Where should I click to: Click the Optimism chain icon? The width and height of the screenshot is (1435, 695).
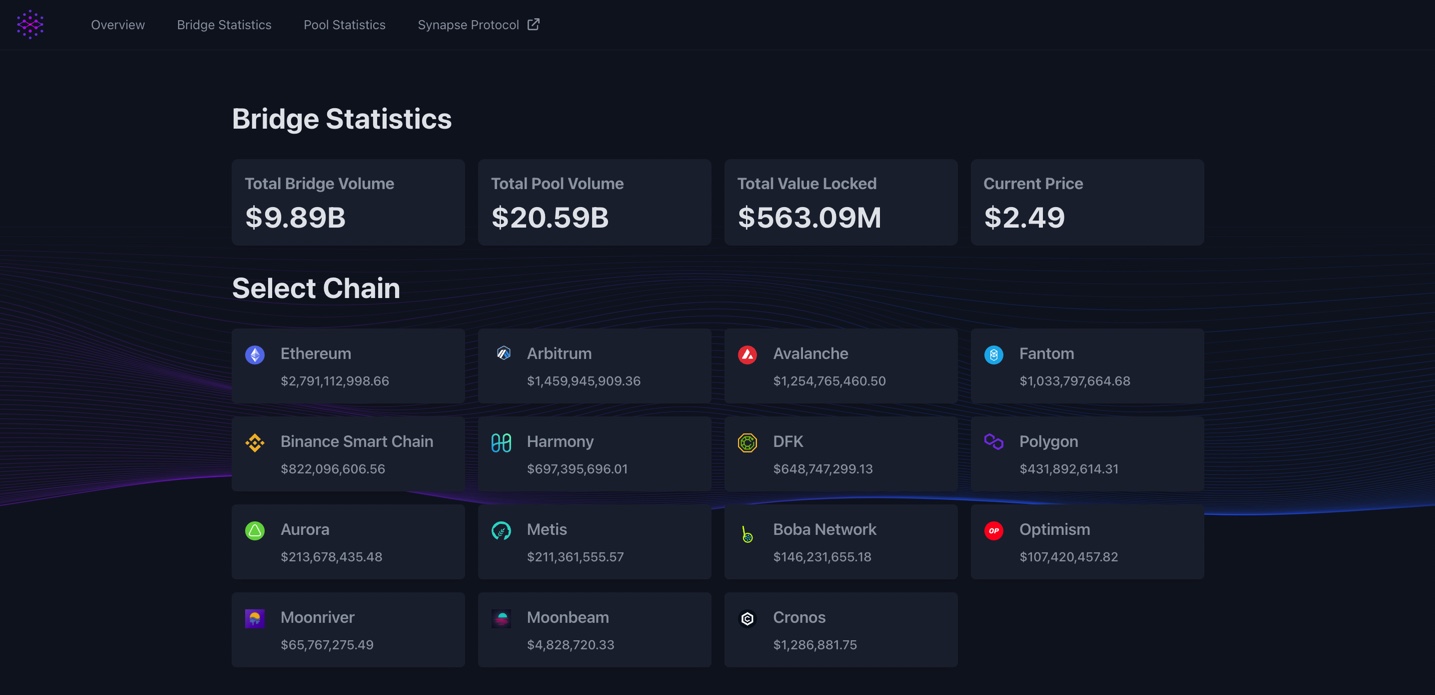pyautogui.click(x=994, y=531)
